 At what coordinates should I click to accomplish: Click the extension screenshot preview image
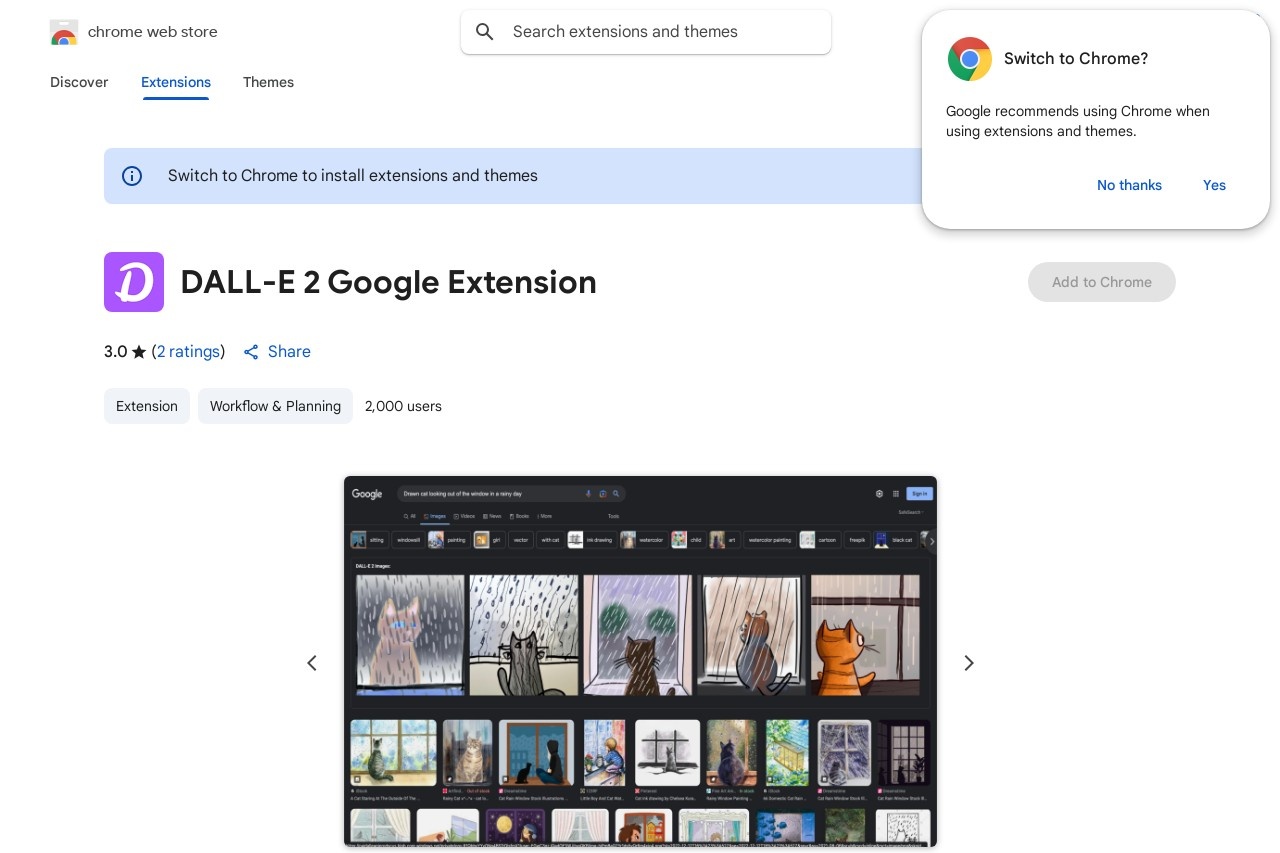point(640,661)
